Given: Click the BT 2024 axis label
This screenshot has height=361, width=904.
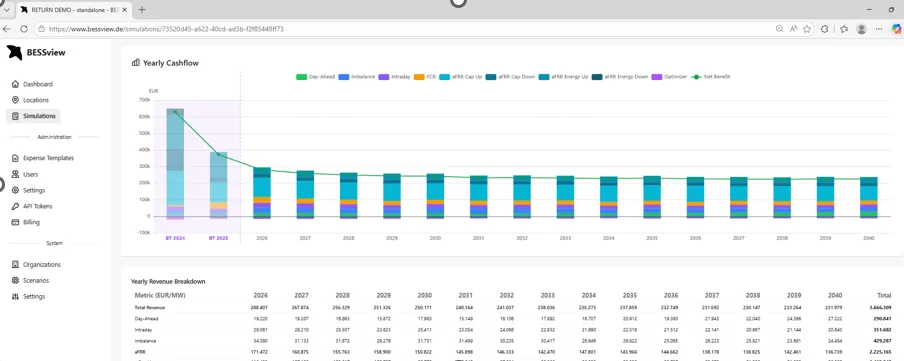Looking at the screenshot, I should pos(175,238).
